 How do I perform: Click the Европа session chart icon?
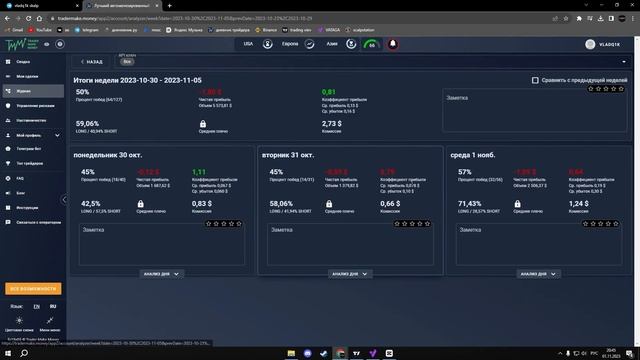(309, 44)
